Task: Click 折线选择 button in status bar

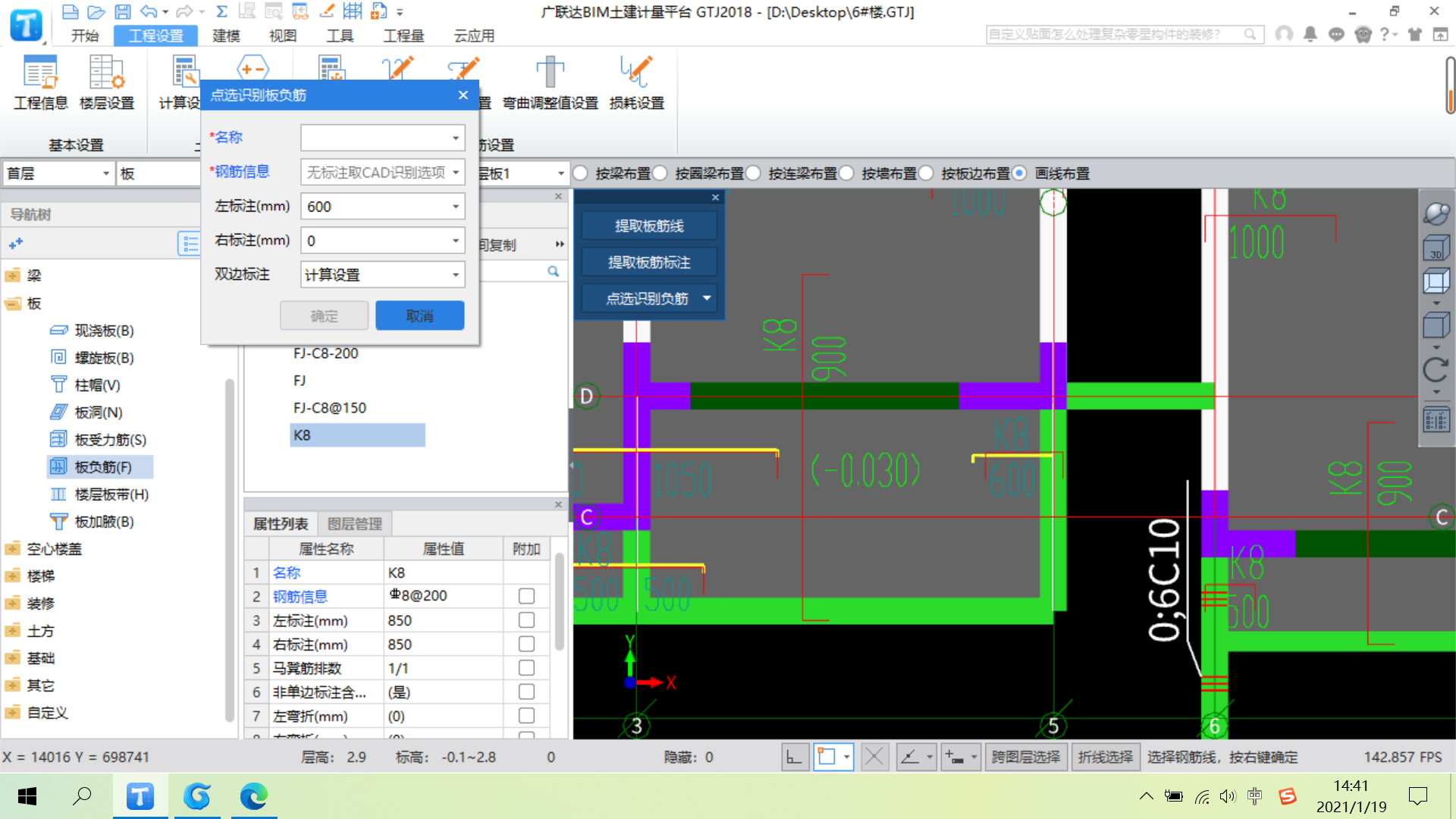Action: point(1105,757)
